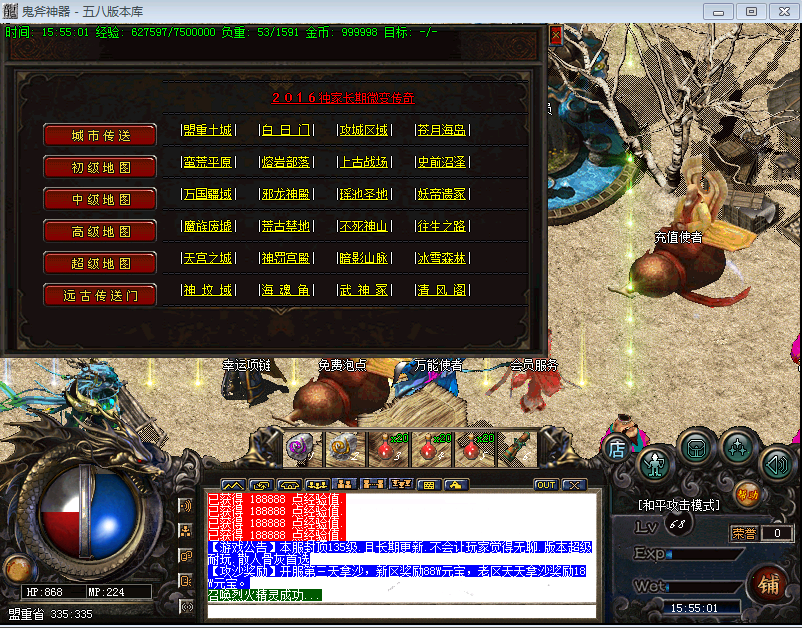Viewport: 802px width, 628px height.
Task: Teleport to 魔族废墟
Action: pyautogui.click(x=208, y=226)
